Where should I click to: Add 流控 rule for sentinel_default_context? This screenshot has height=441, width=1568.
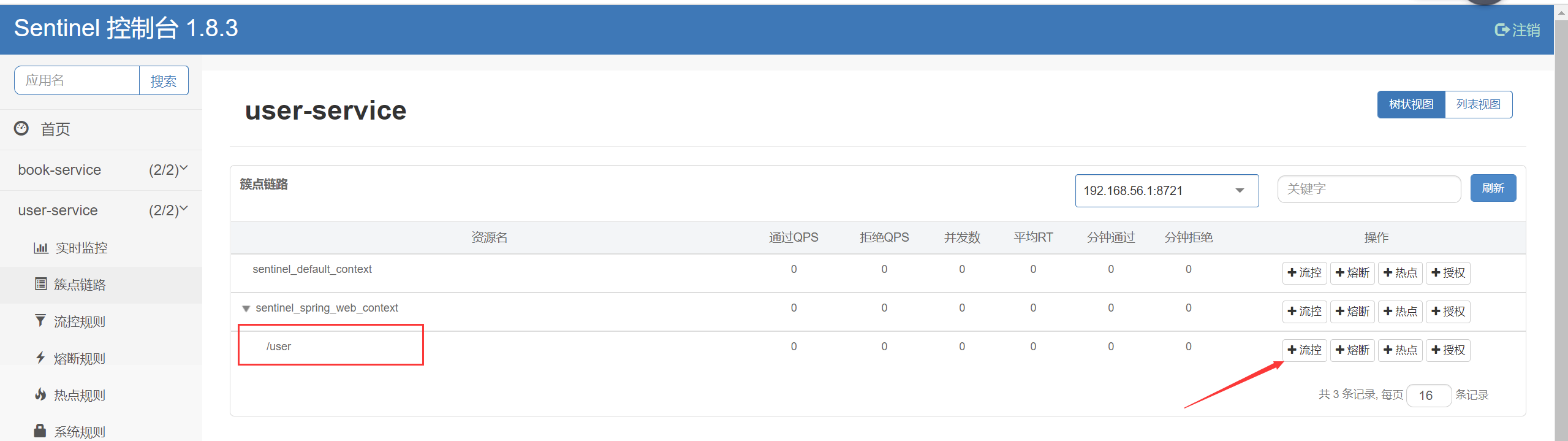[1305, 273]
